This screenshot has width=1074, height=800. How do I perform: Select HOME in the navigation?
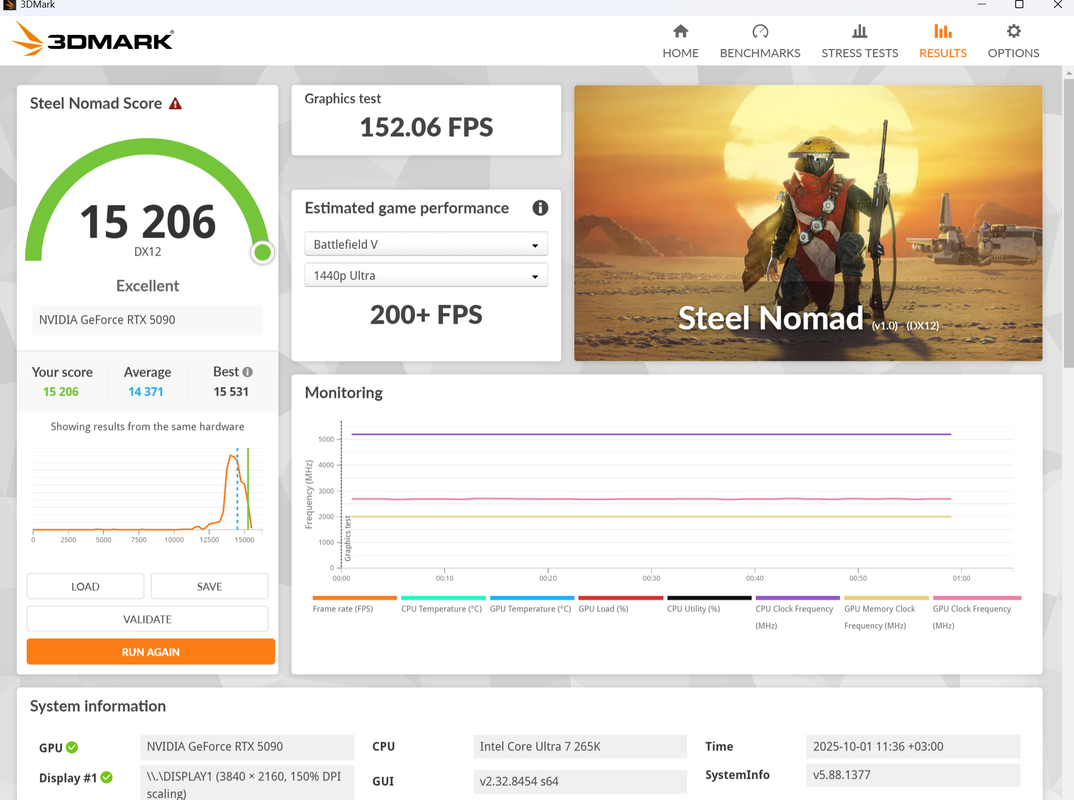(x=680, y=53)
